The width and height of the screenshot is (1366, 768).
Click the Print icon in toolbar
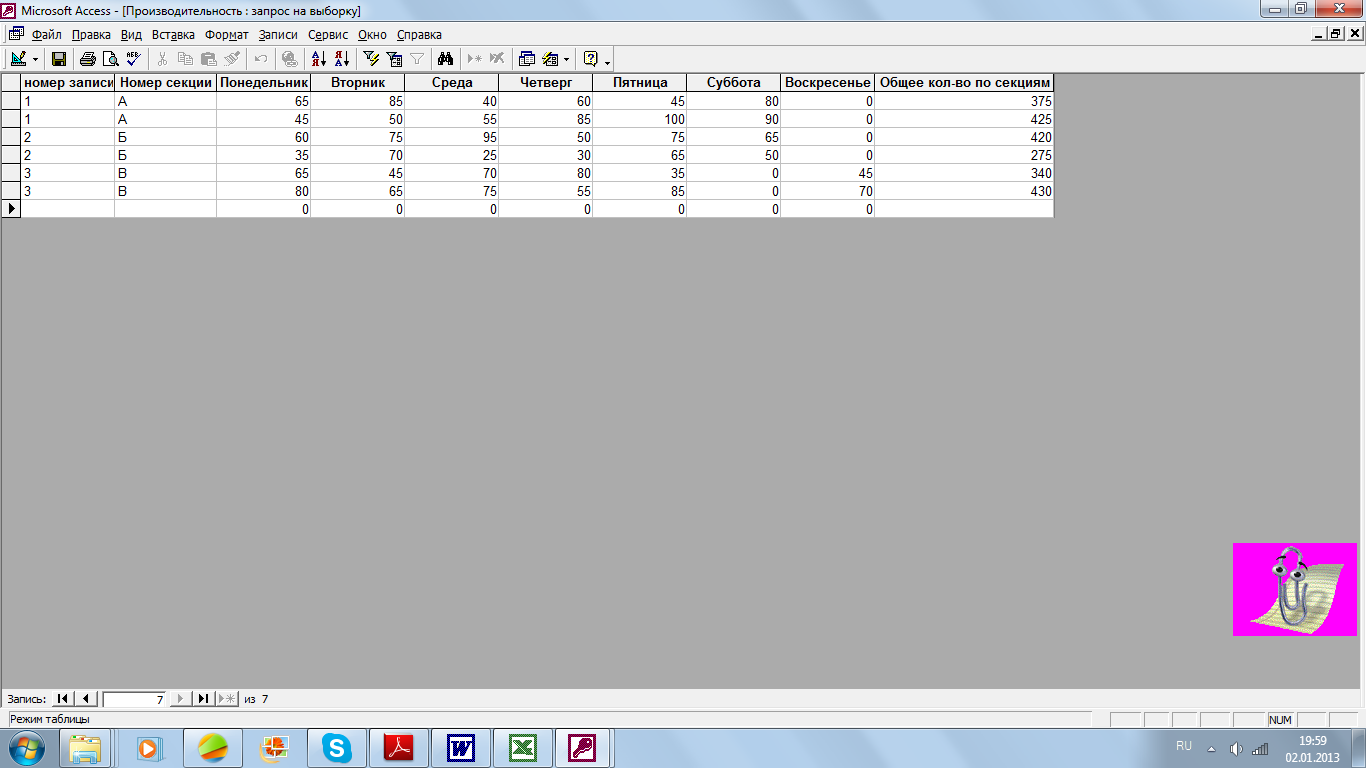pyautogui.click(x=88, y=59)
